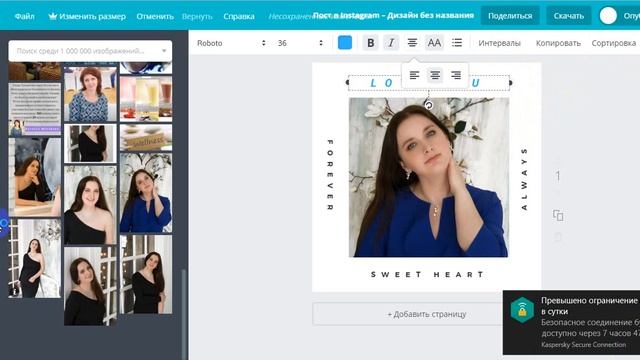The height and width of the screenshot is (360, 640).
Task: Choose center text alignment in popup
Action: click(435, 75)
